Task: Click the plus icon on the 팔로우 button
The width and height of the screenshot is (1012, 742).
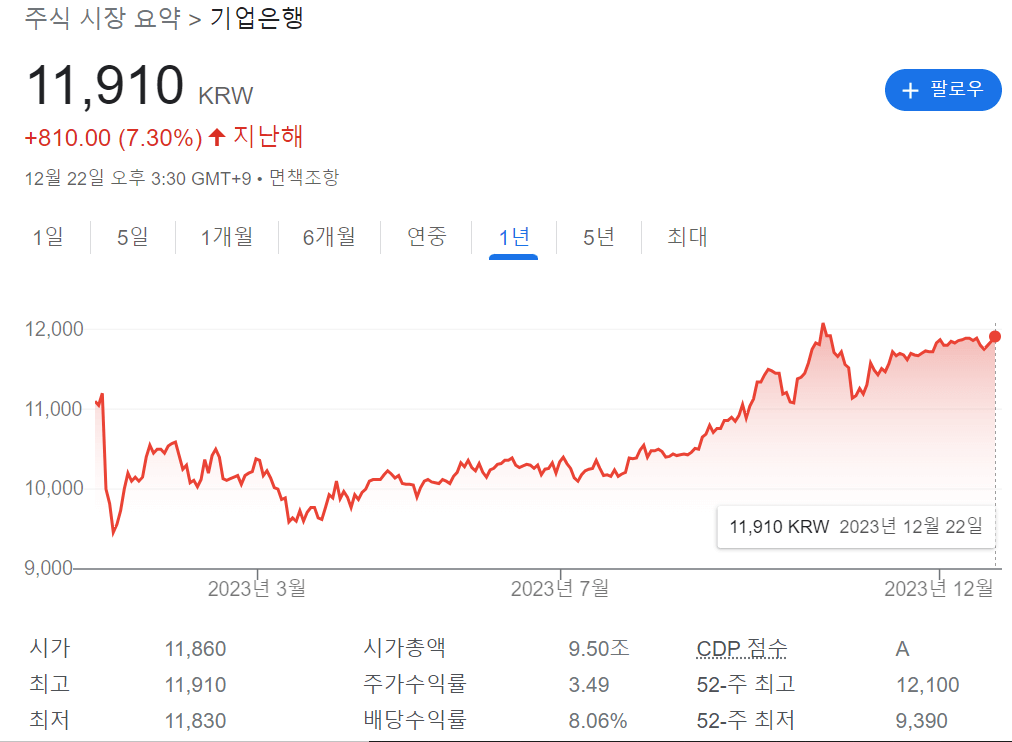Action: tap(913, 89)
